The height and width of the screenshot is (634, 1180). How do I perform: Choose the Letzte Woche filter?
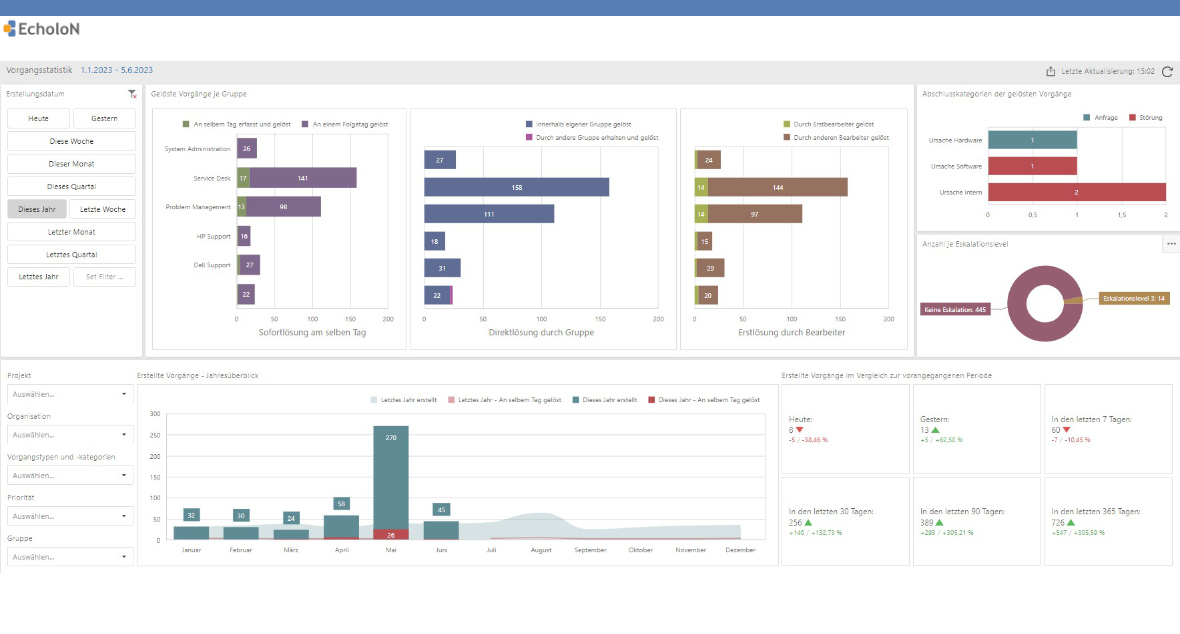click(103, 209)
